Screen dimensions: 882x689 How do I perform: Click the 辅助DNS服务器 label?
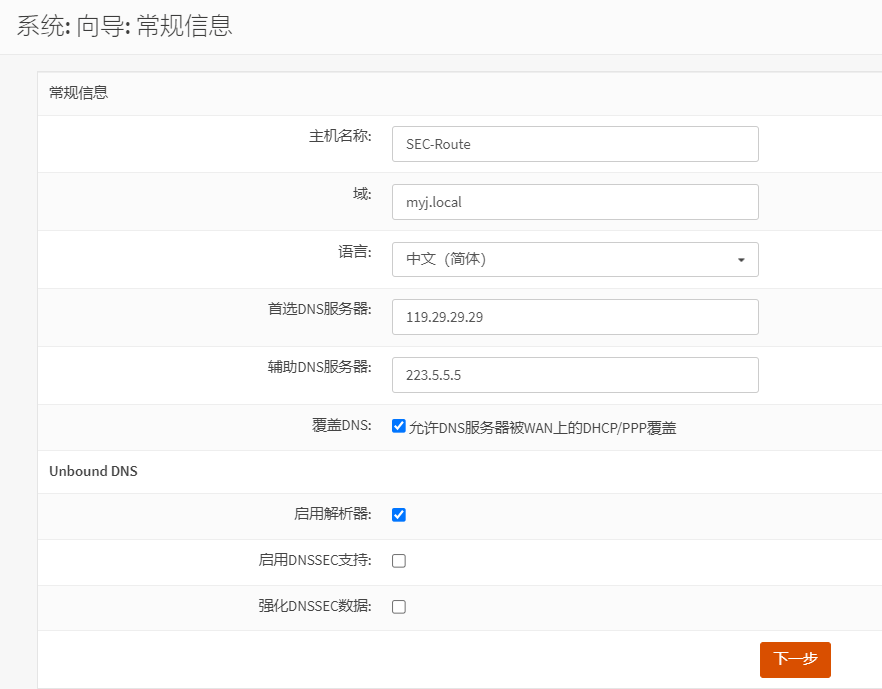click(319, 367)
